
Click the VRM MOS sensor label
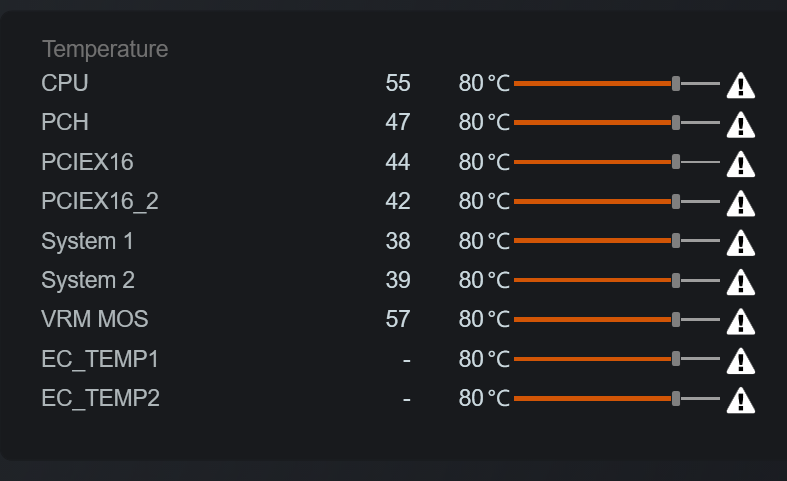(x=95, y=319)
